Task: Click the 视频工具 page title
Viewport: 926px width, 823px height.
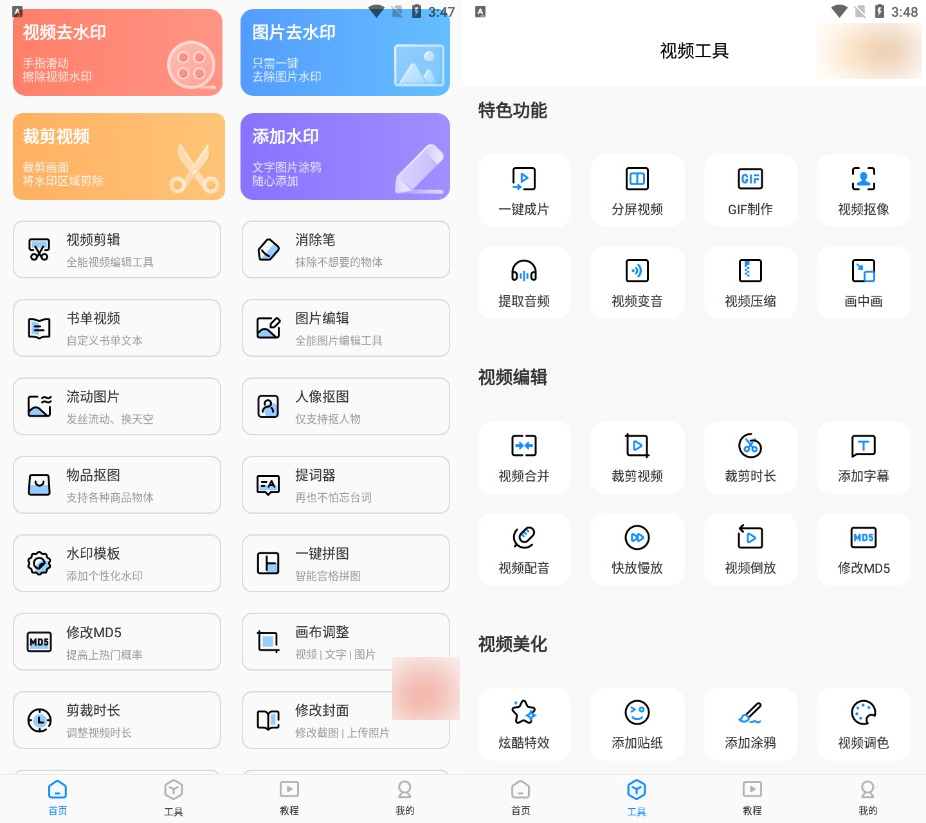Action: [x=694, y=51]
